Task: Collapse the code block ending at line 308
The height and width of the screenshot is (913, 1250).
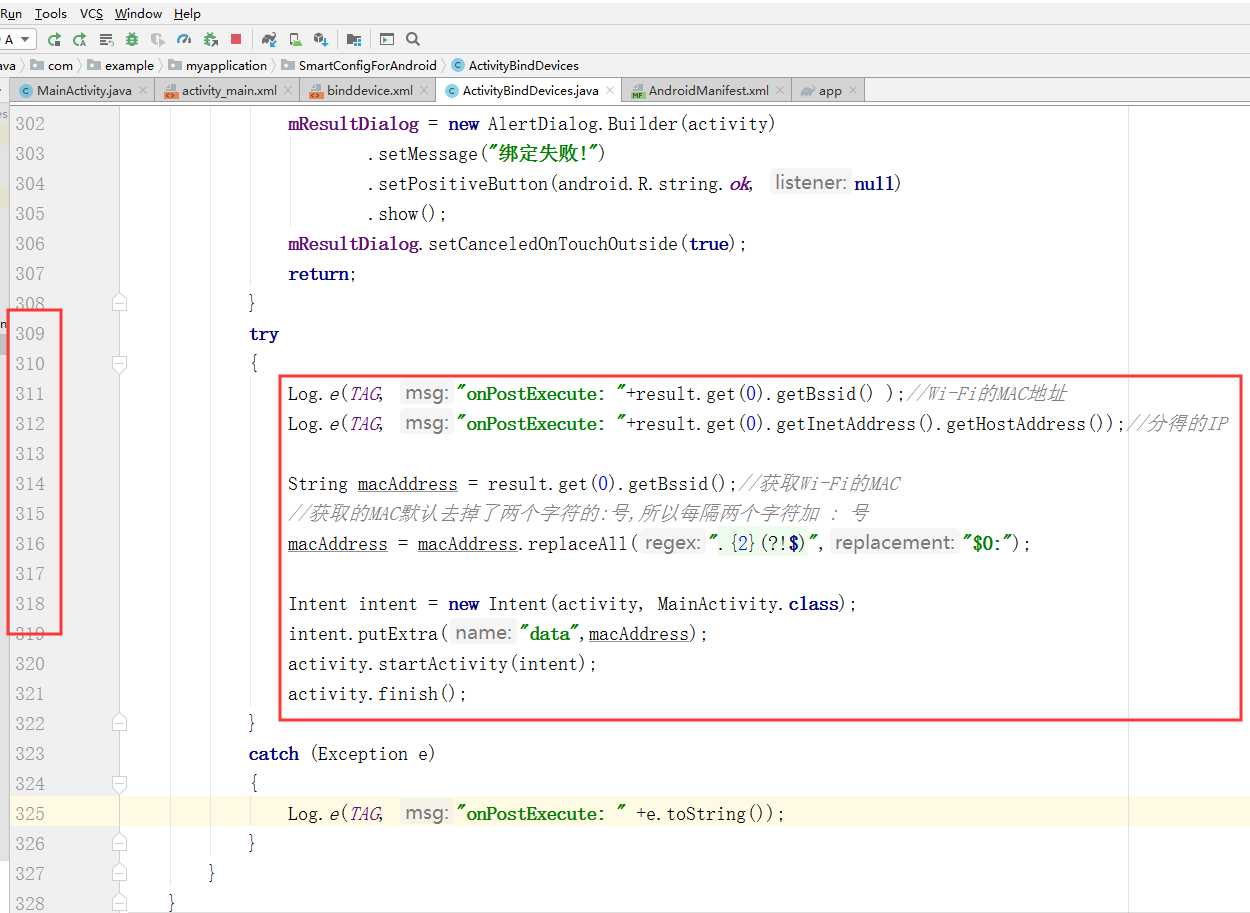Action: (120, 302)
